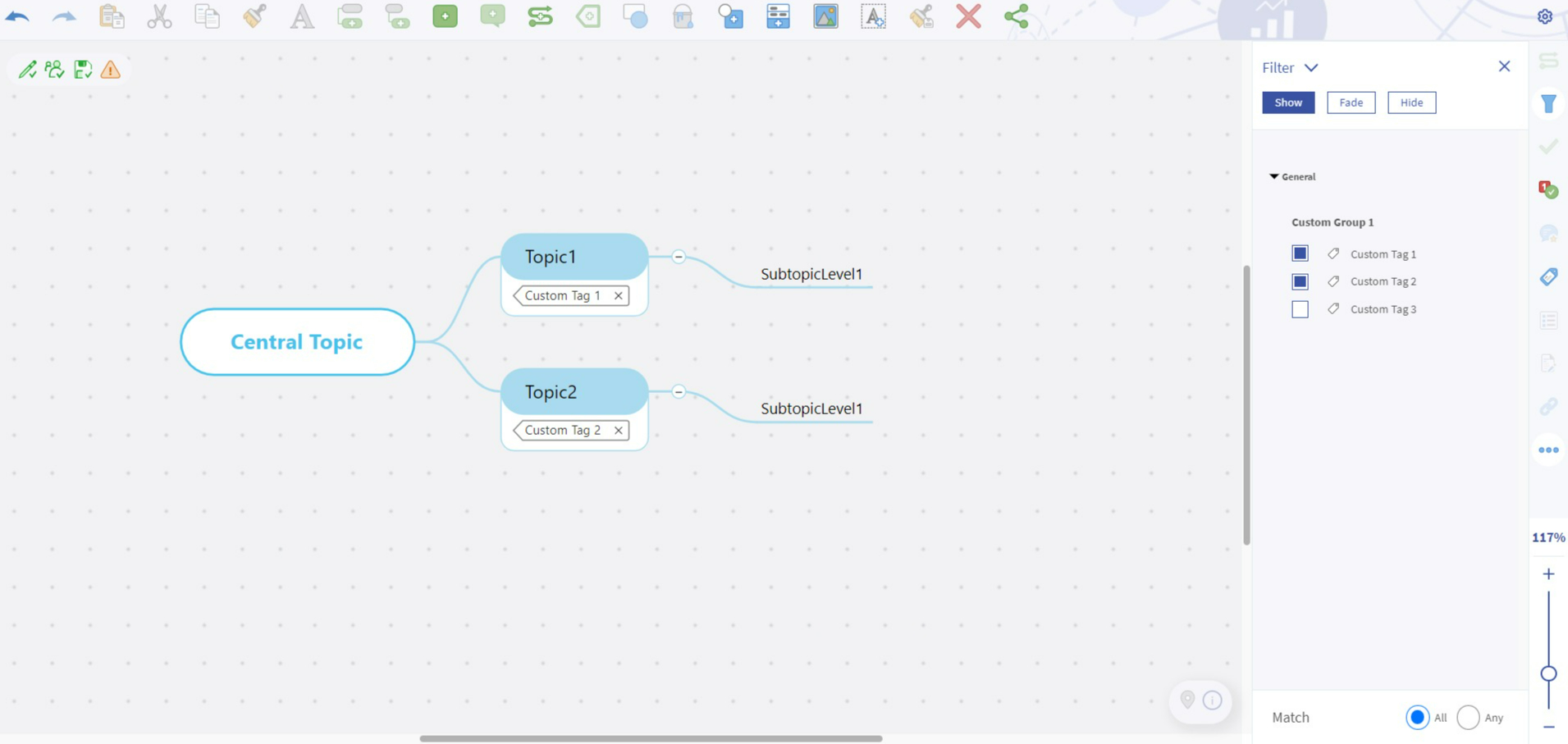
Task: Collapse Topic1's subtopic branch
Action: pos(679,257)
